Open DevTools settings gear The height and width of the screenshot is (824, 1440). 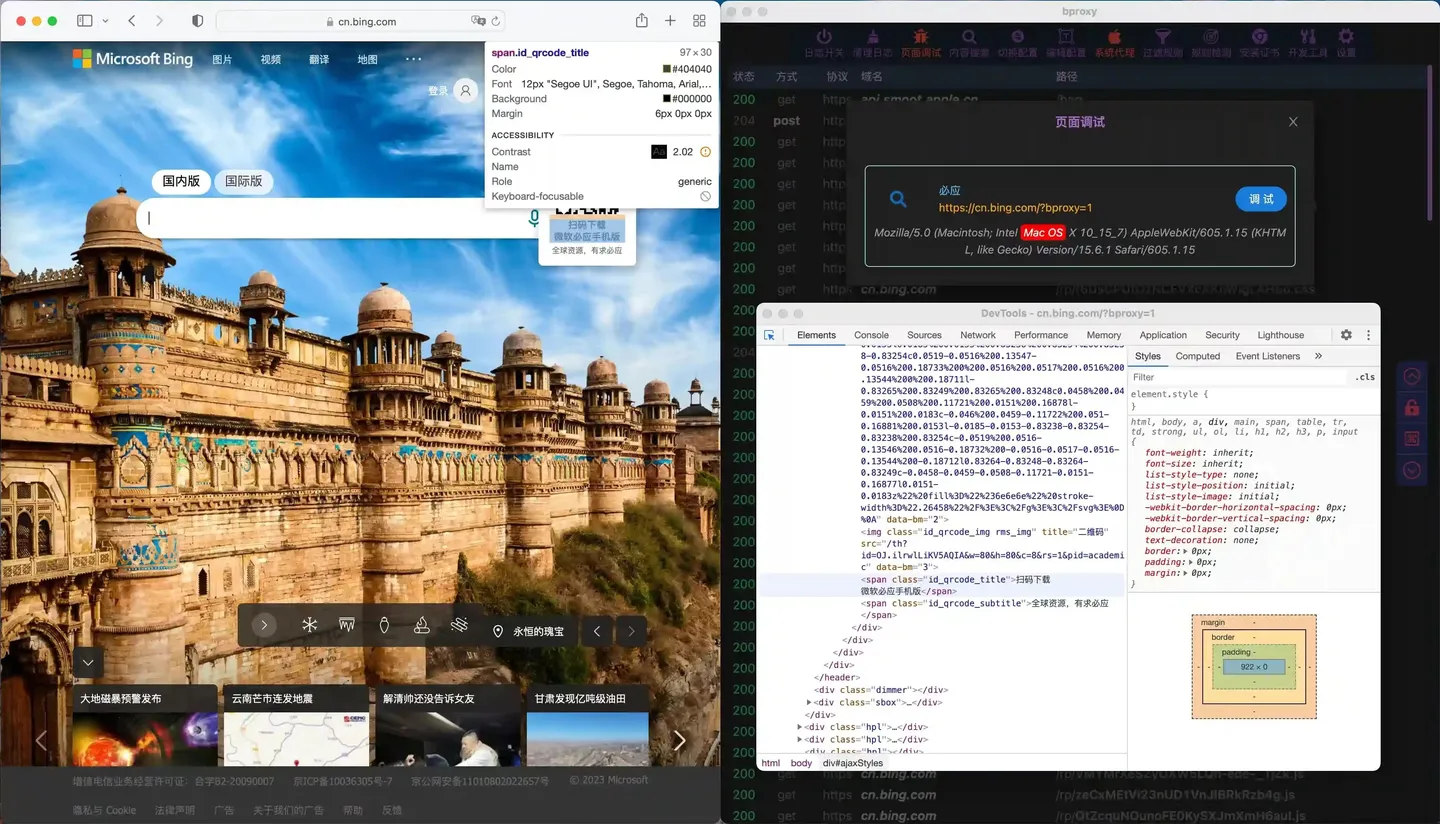pos(1346,335)
